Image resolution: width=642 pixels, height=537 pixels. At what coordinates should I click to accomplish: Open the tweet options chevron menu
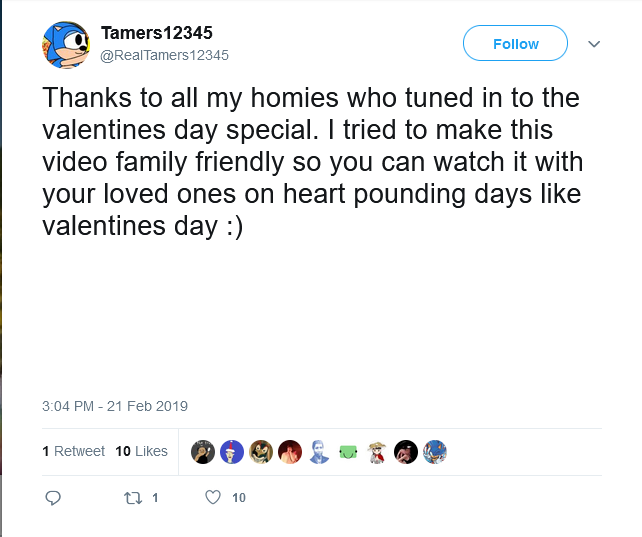[594, 44]
